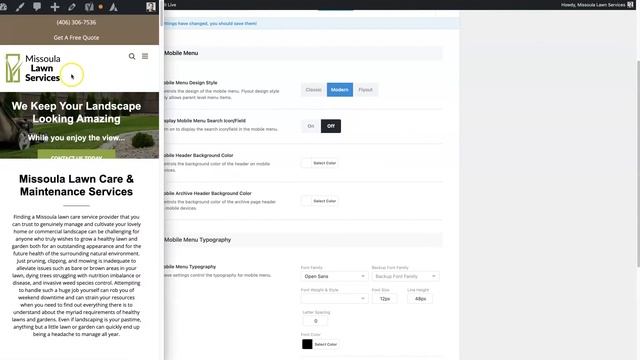Open the Backup Font Family dropdown

pos(405,276)
